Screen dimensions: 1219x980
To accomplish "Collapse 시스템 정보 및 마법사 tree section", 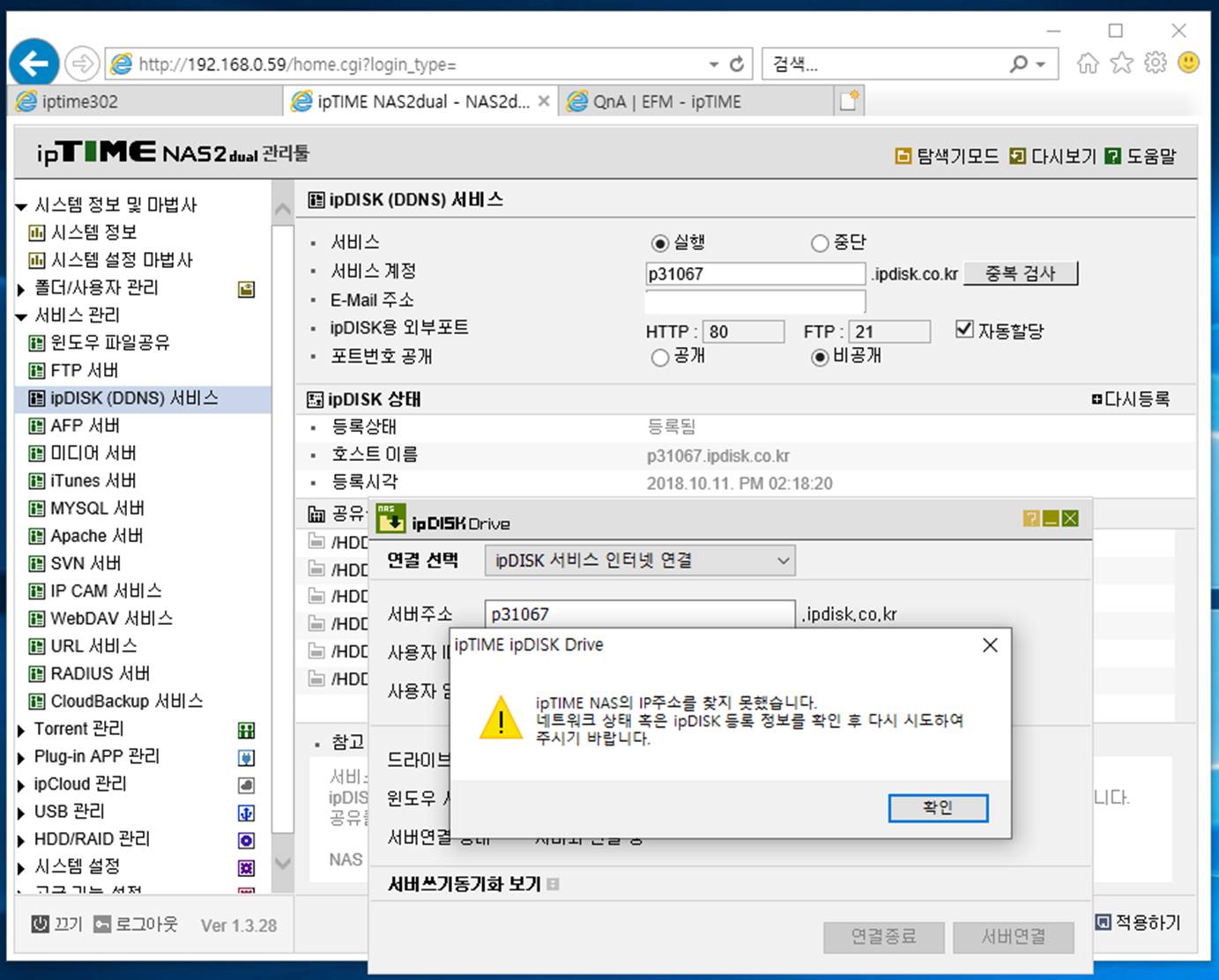I will point(22,207).
